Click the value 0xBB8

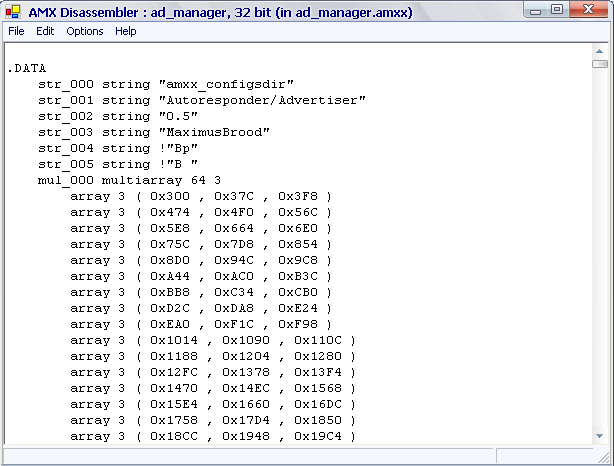[170, 293]
